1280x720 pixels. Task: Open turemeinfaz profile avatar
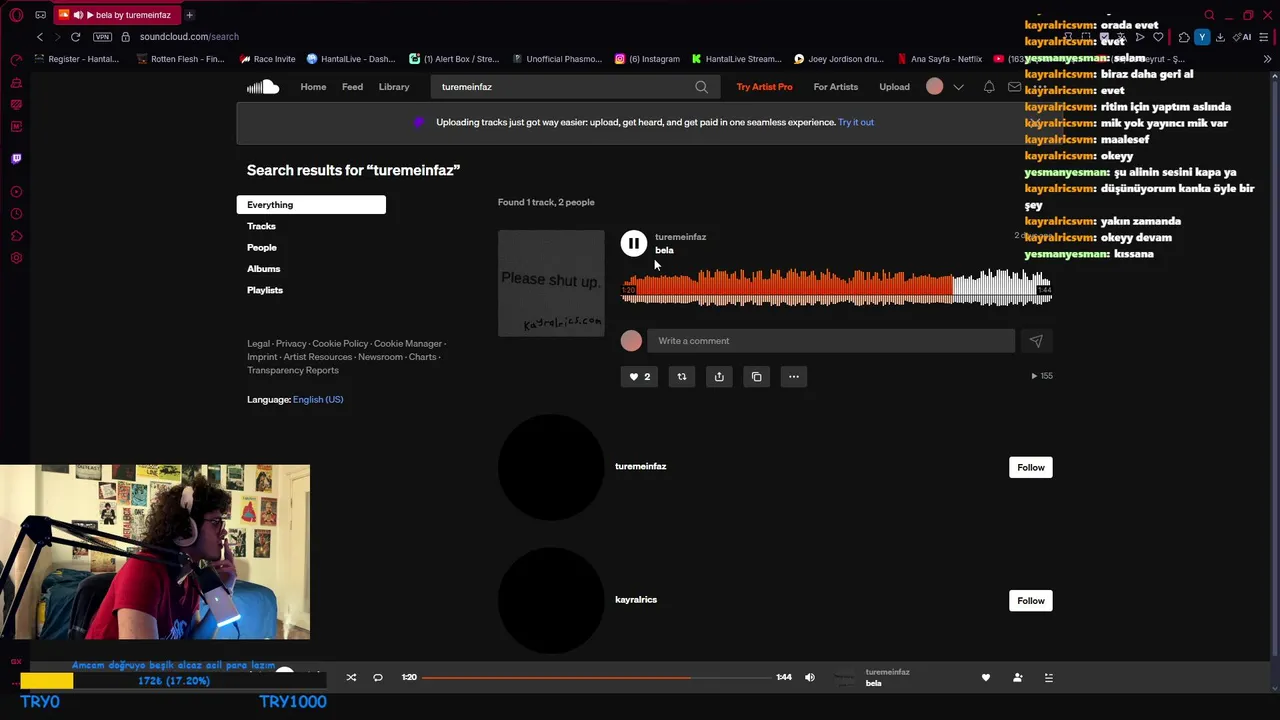coord(551,467)
